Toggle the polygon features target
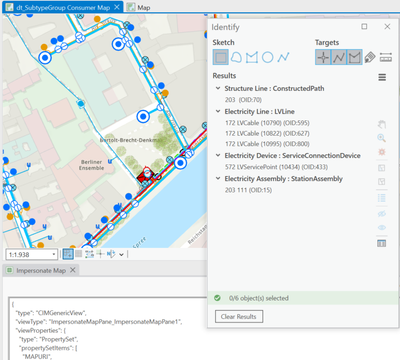400x360 pixels. coord(354,57)
